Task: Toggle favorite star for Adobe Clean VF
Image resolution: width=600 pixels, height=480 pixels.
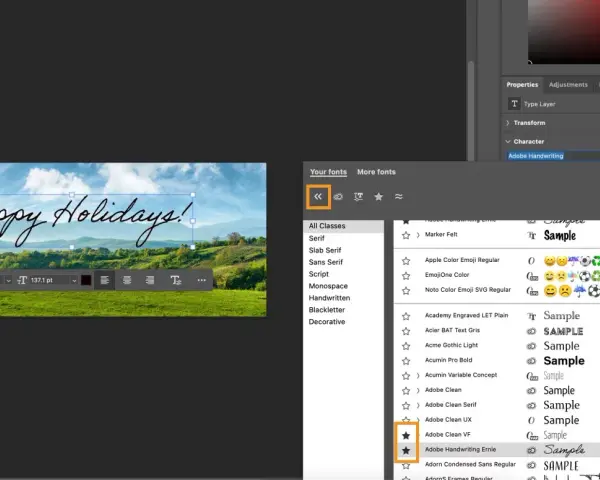Action: point(406,435)
